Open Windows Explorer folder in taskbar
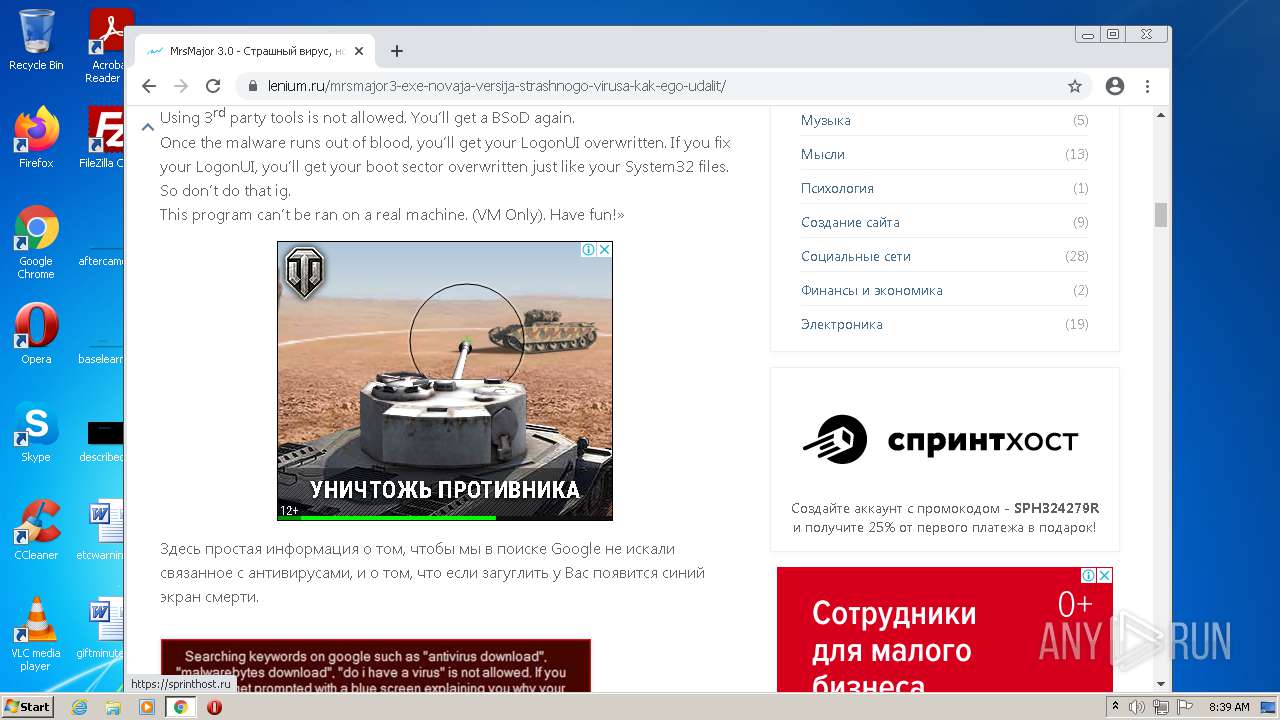The image size is (1280, 720). (113, 707)
